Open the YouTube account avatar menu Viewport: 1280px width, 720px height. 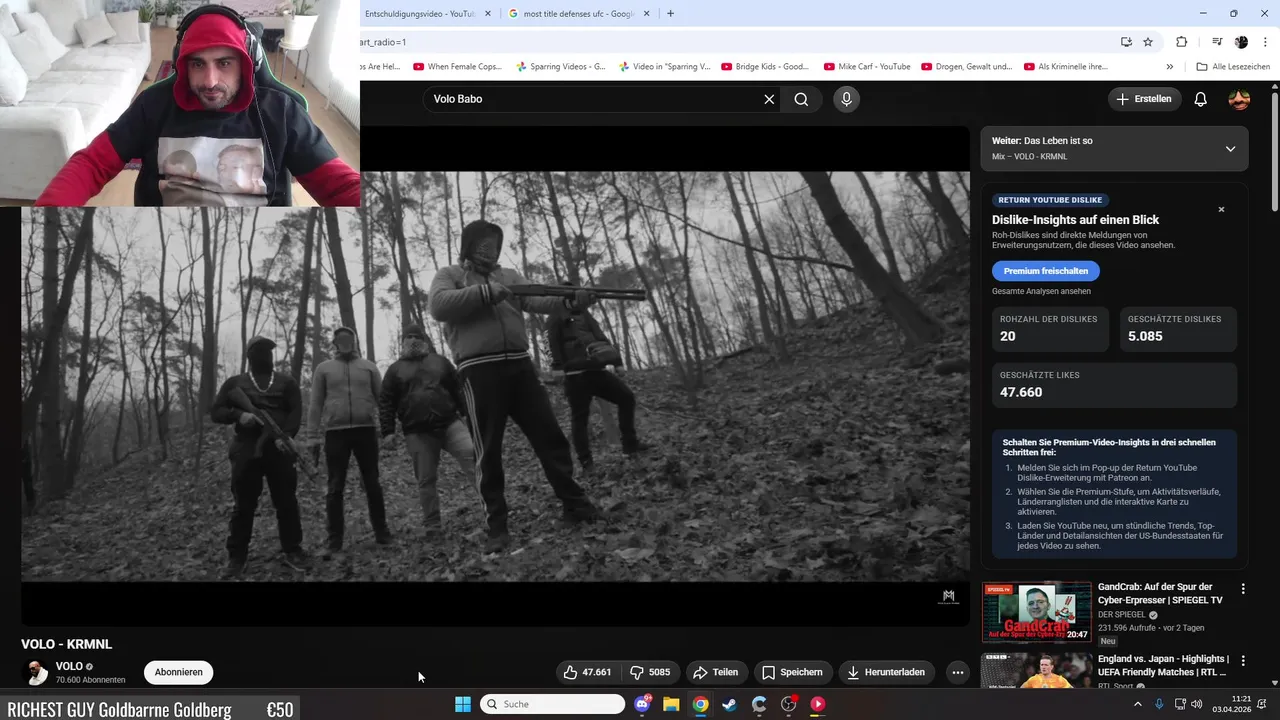(1239, 99)
